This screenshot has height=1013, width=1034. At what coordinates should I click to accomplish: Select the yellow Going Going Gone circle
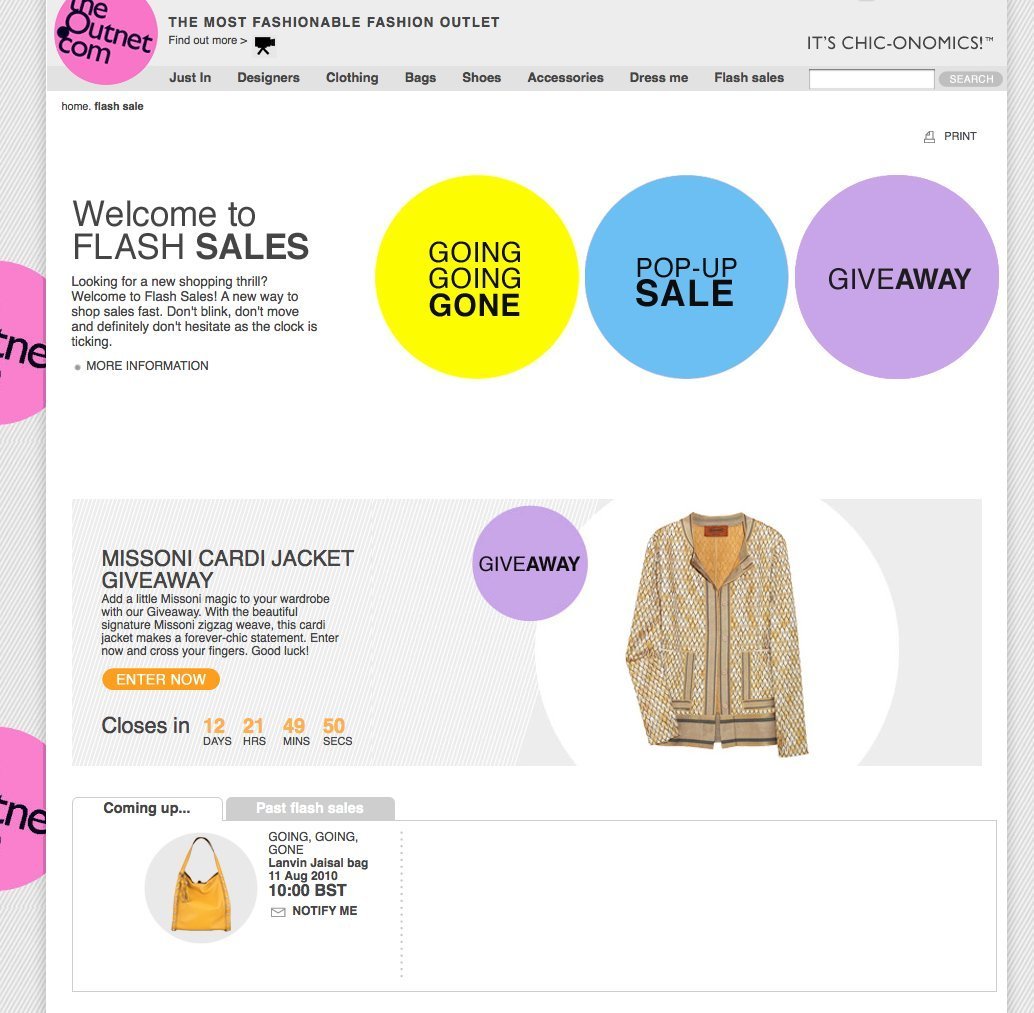tap(476, 277)
